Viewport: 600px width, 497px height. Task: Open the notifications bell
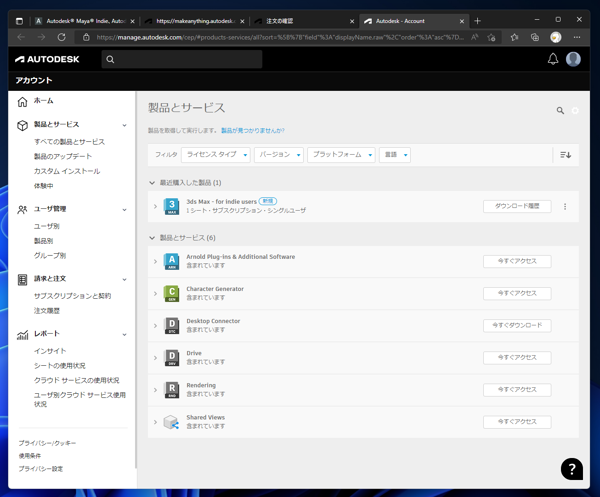[x=553, y=59]
